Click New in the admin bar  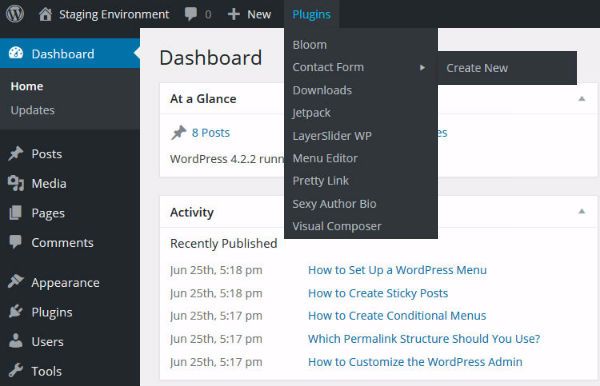[259, 15]
